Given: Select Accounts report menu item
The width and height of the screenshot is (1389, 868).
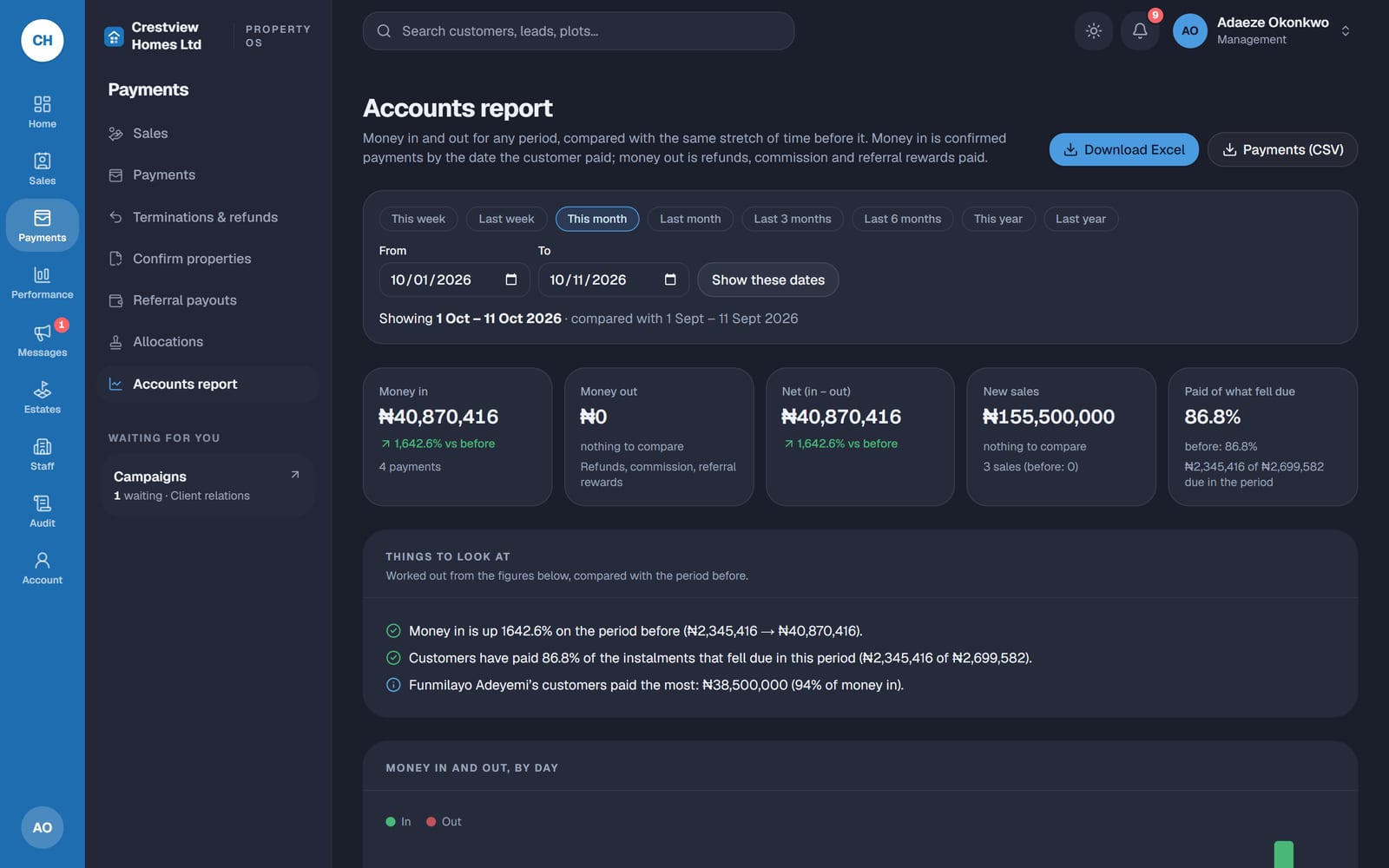Looking at the screenshot, I should click(x=208, y=384).
